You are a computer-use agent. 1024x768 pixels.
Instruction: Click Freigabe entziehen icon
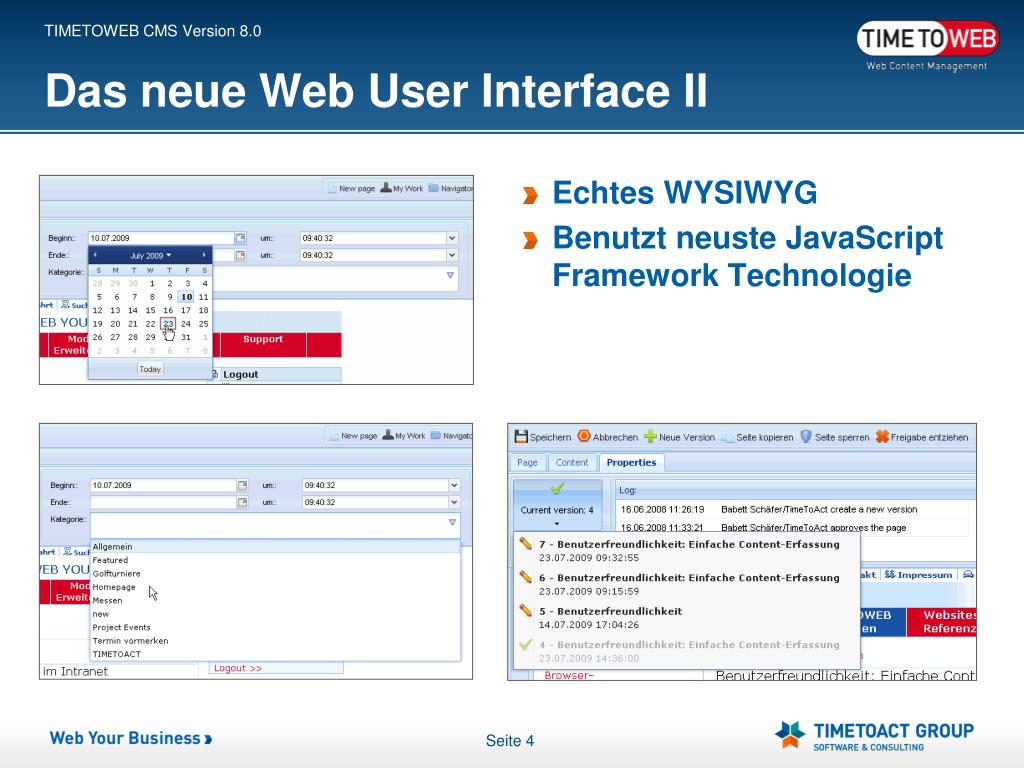tap(882, 436)
